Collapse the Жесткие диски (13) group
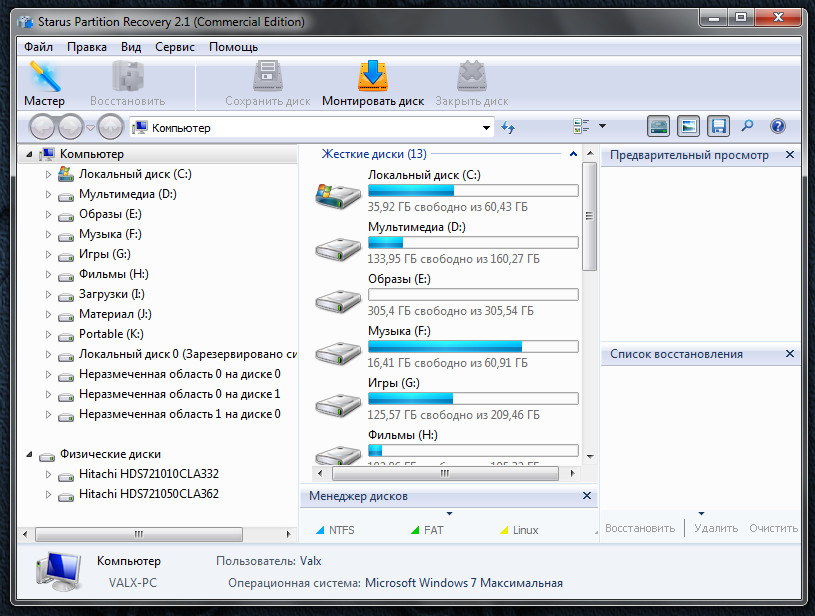The height and width of the screenshot is (616, 815). pos(573,154)
